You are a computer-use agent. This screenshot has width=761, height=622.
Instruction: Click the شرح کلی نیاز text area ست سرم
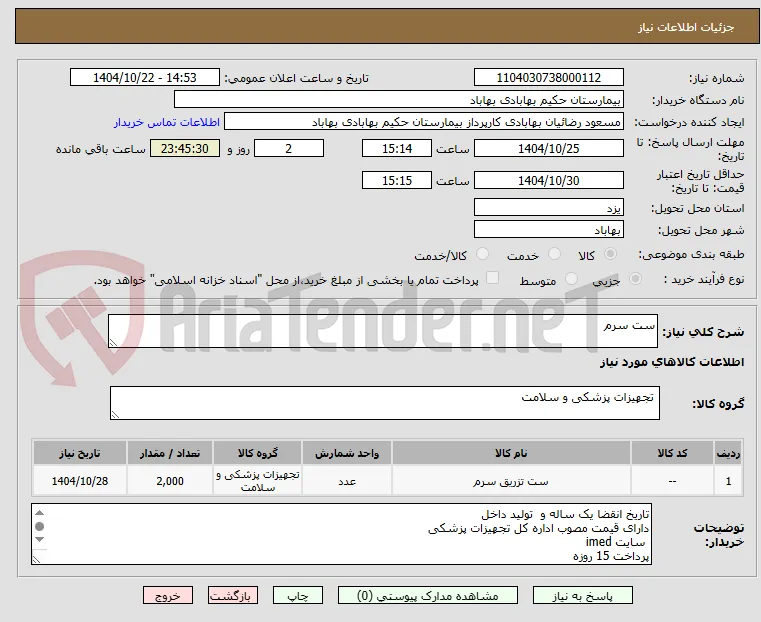point(382,331)
